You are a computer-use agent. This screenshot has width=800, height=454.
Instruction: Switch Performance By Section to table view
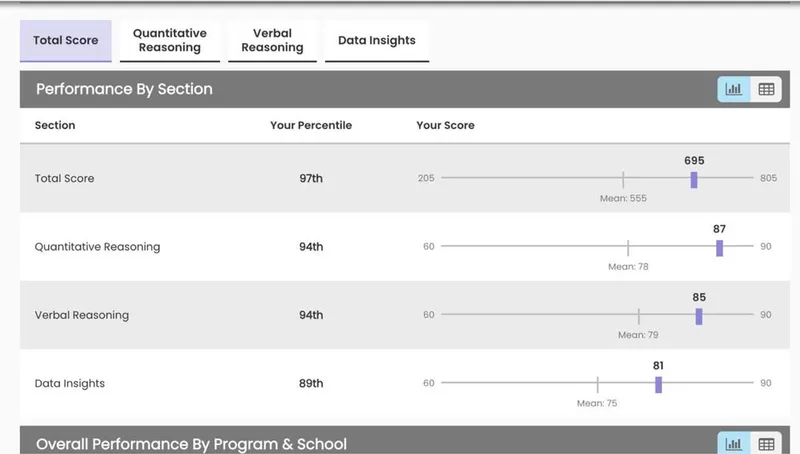coord(766,89)
